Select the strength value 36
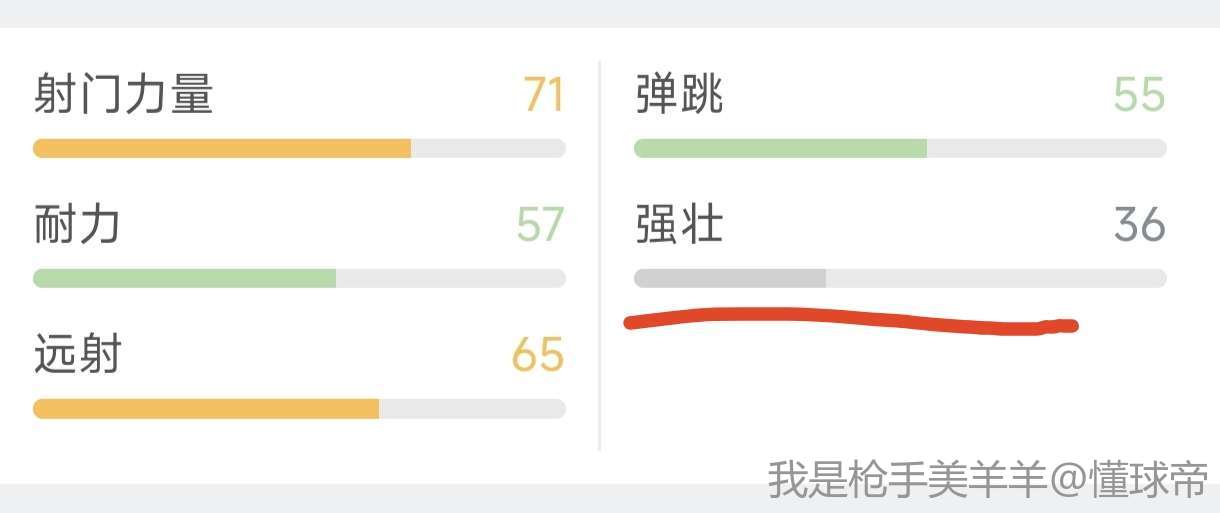Viewport: 1220px width, 513px height. (x=1140, y=225)
